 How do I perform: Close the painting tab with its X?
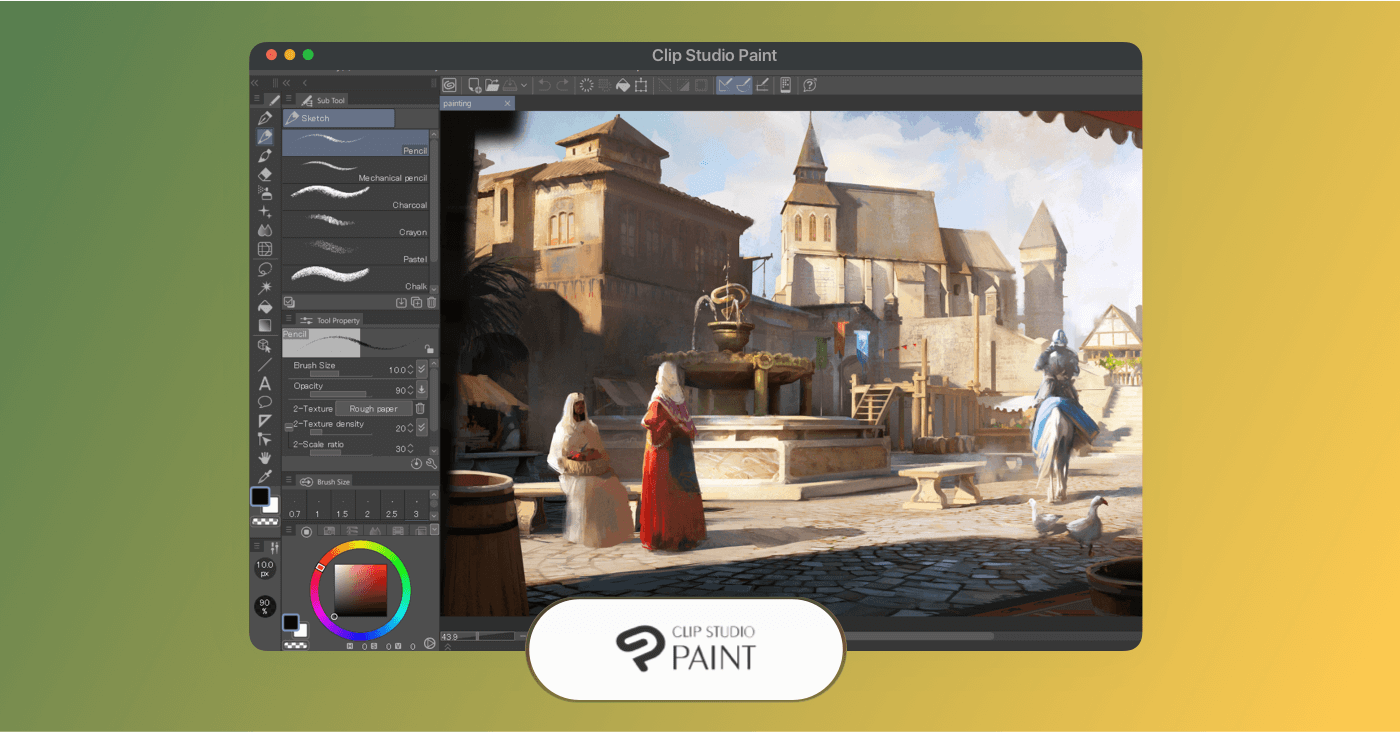click(x=508, y=102)
